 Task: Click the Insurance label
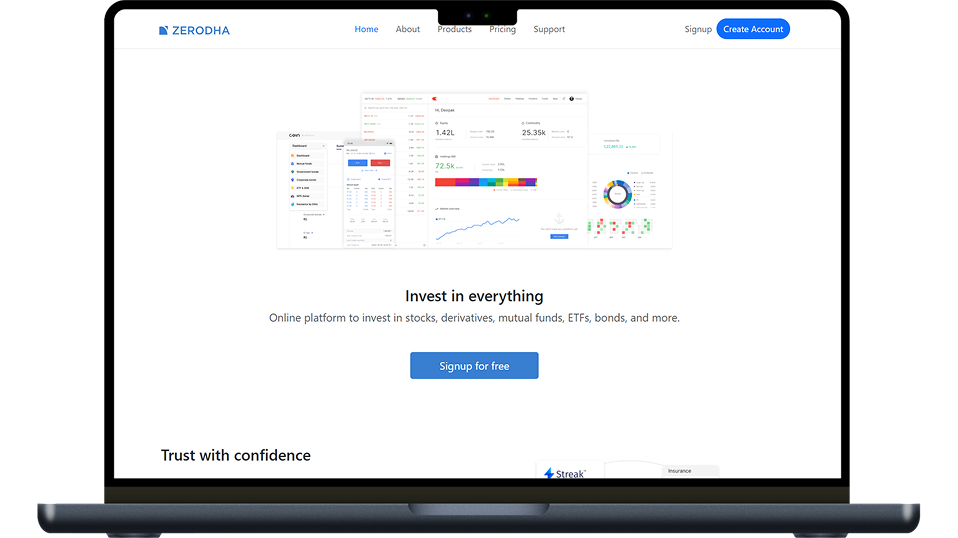click(x=679, y=471)
